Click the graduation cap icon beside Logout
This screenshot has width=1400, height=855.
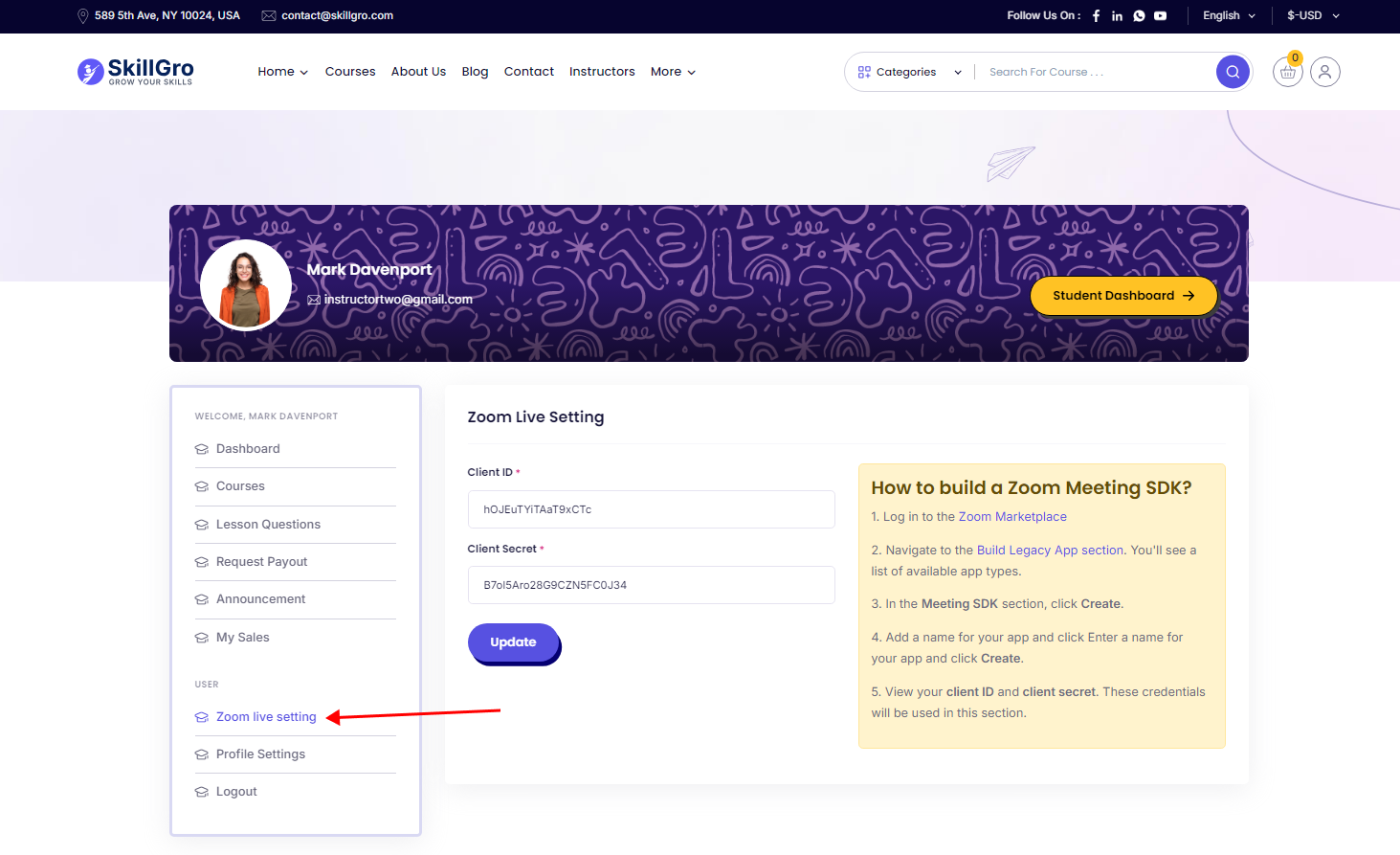[x=202, y=792]
